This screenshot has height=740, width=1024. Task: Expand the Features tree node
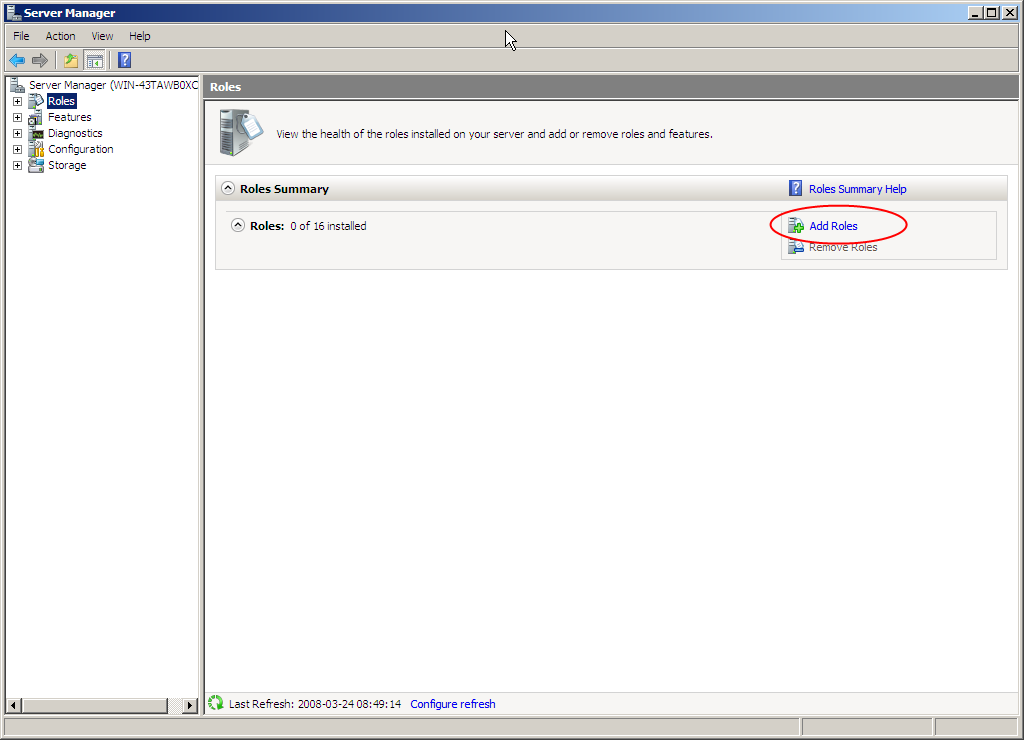coord(18,118)
